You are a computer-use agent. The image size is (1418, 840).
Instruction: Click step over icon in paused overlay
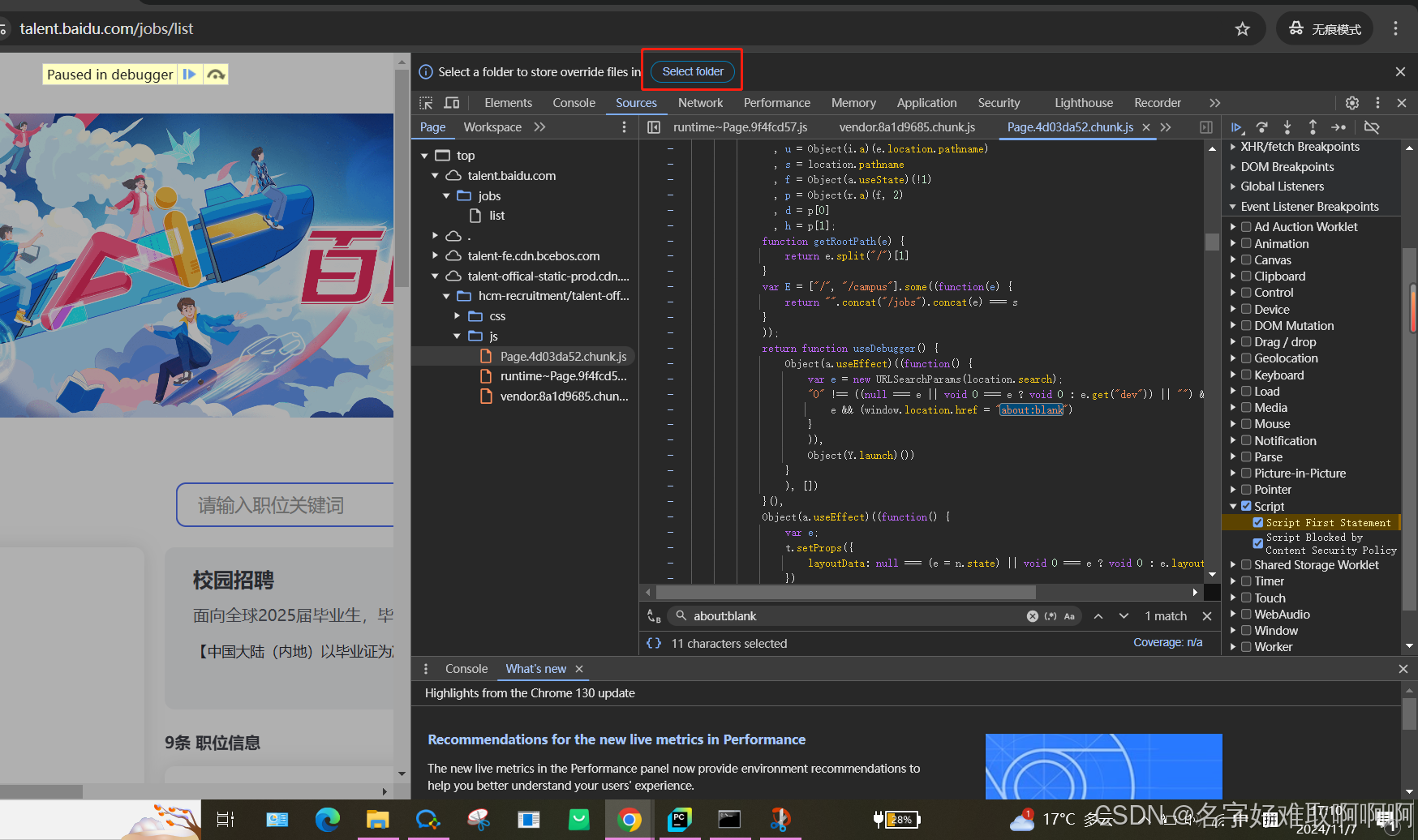[x=215, y=75]
